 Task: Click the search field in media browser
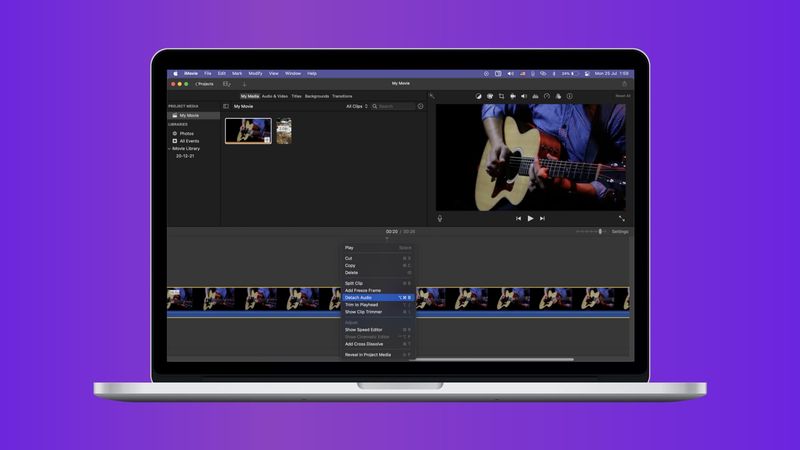click(x=393, y=106)
